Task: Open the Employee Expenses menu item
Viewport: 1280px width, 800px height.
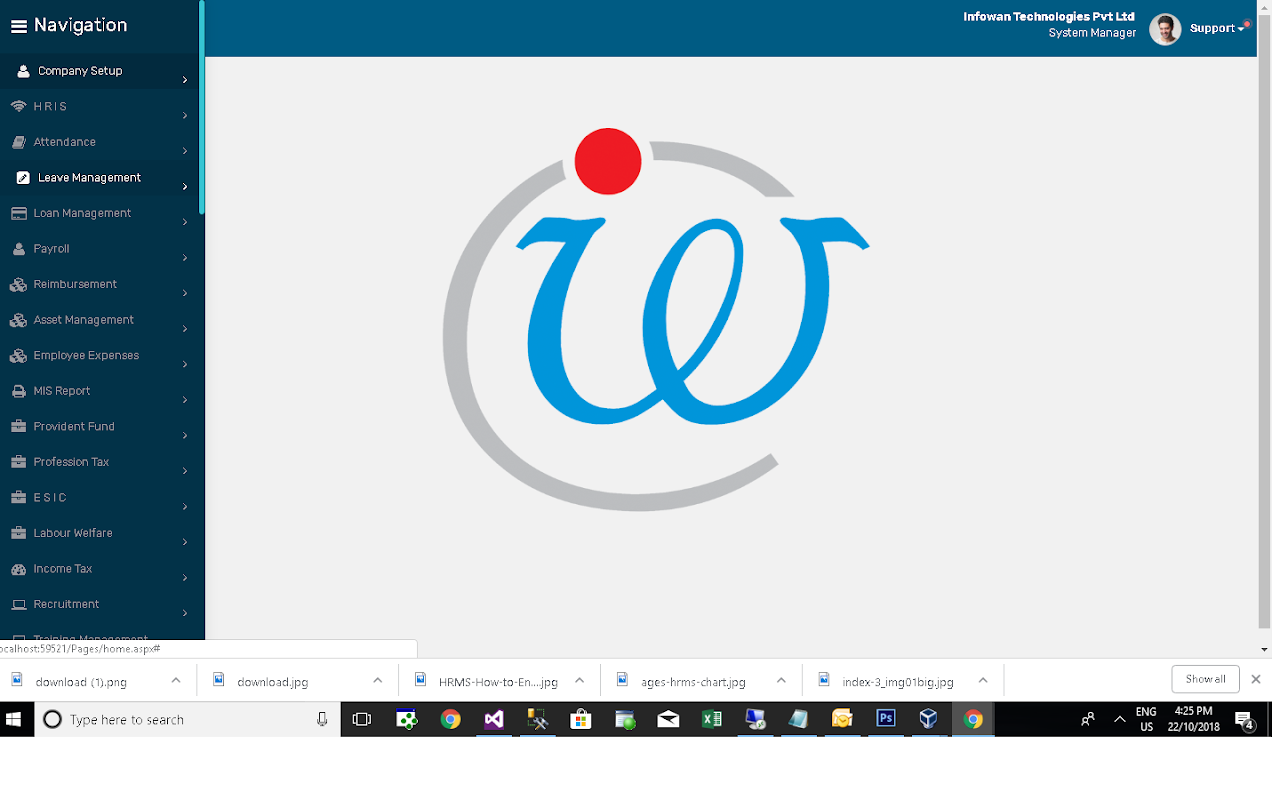Action: click(100, 355)
